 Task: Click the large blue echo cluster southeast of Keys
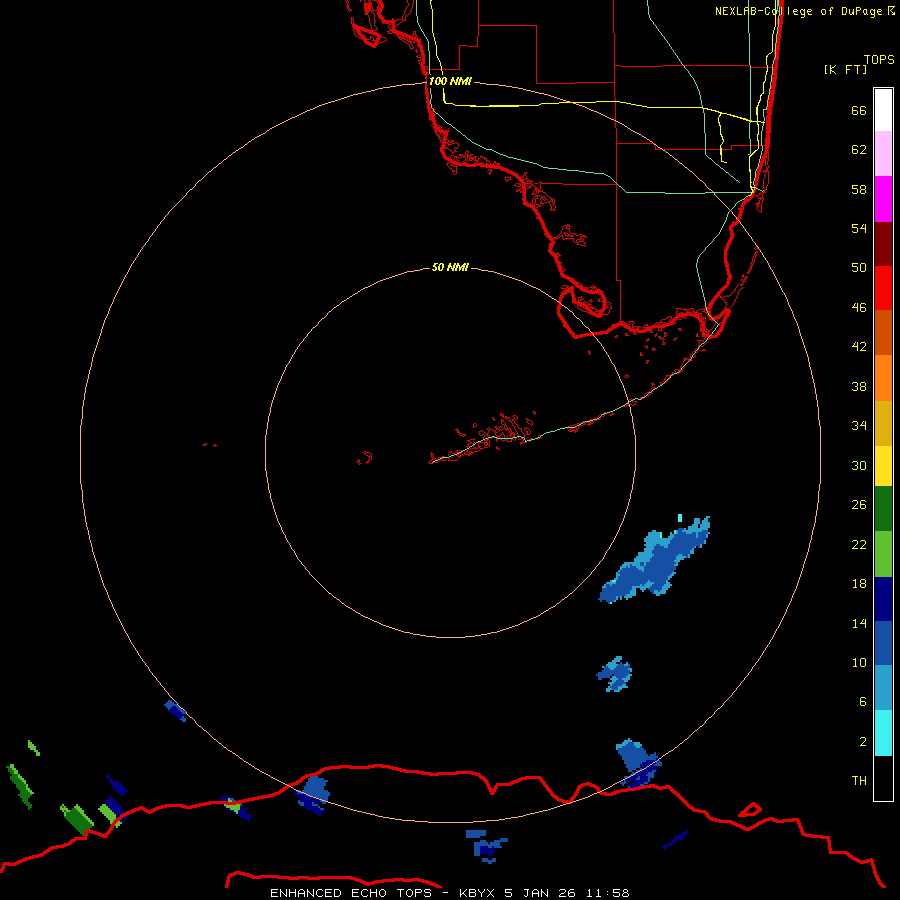click(654, 561)
